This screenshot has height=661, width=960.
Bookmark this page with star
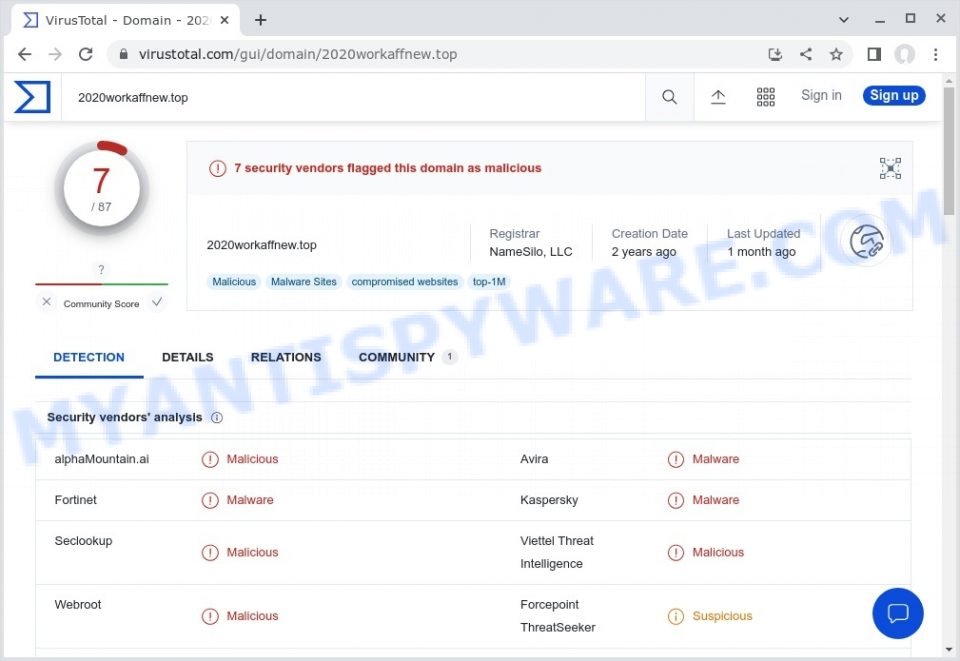tap(836, 54)
